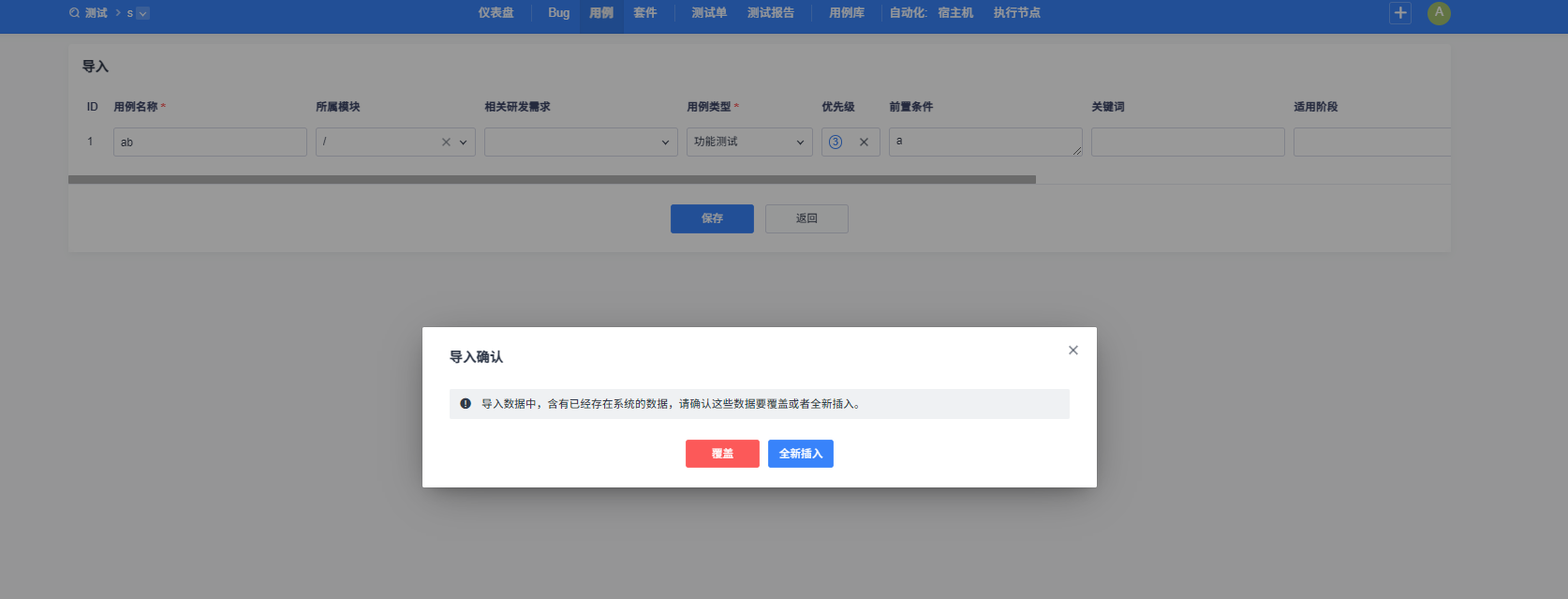Expand the project switcher arrow beside 's'
Image resolution: width=1568 pixels, height=599 pixels.
click(x=143, y=13)
